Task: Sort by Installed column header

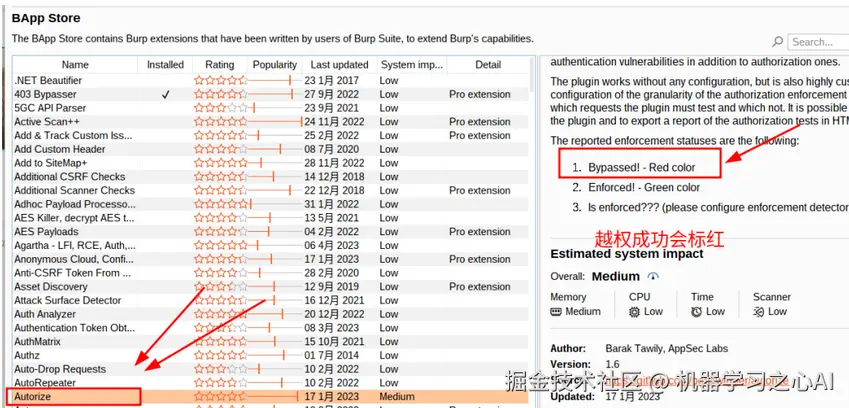Action: [165, 65]
